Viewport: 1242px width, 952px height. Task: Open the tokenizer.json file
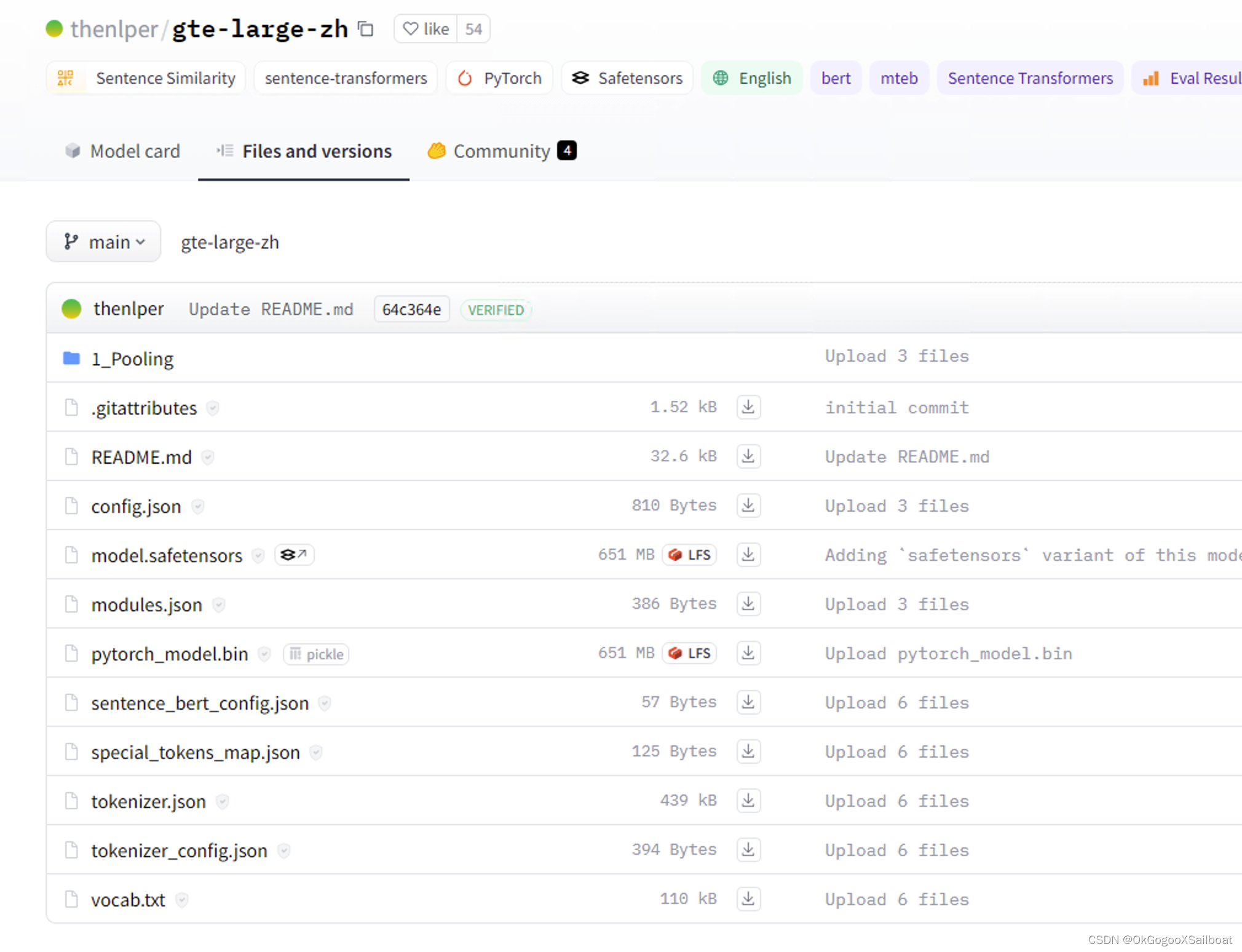[148, 801]
